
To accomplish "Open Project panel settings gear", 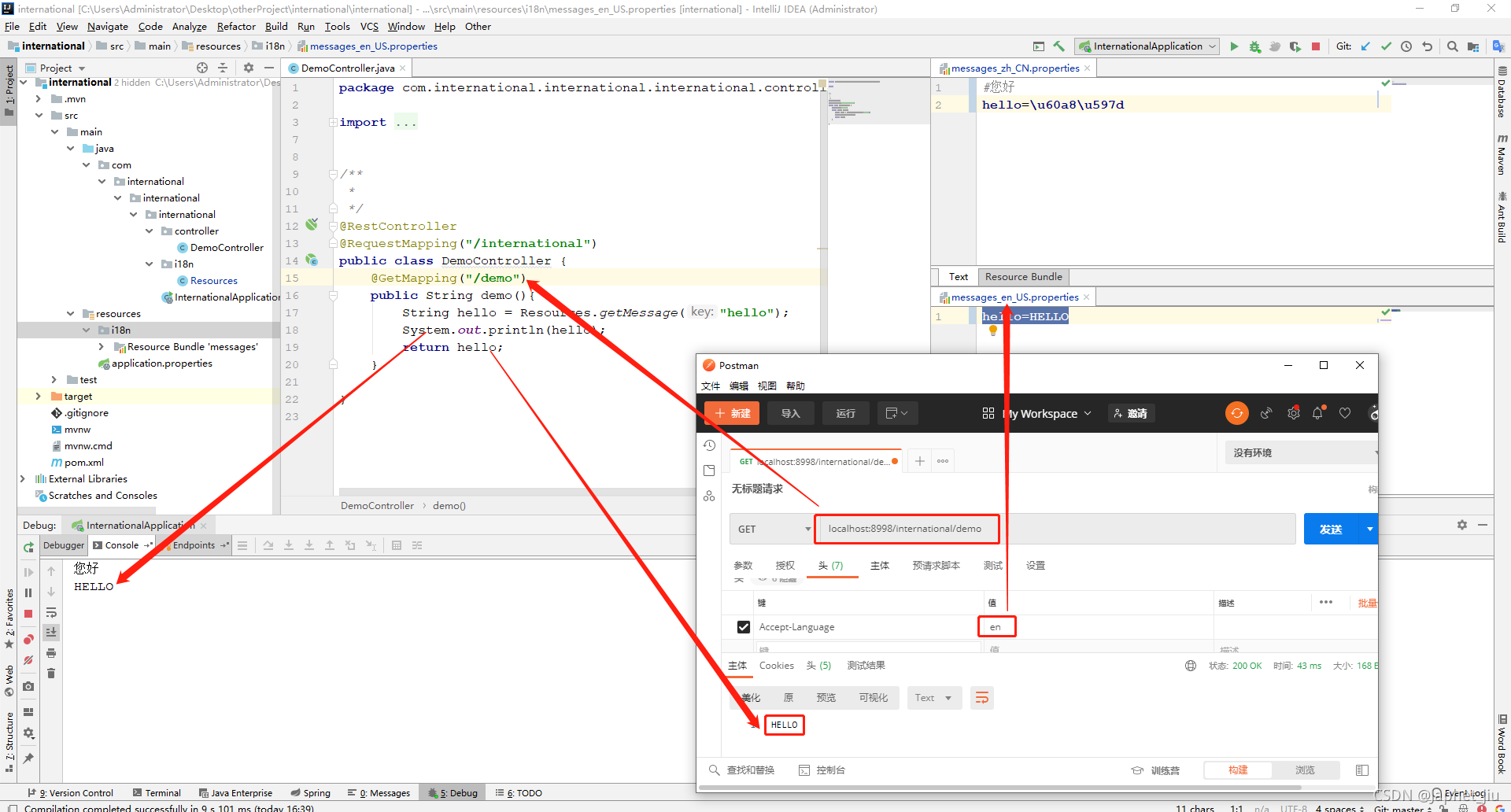I will tap(249, 68).
